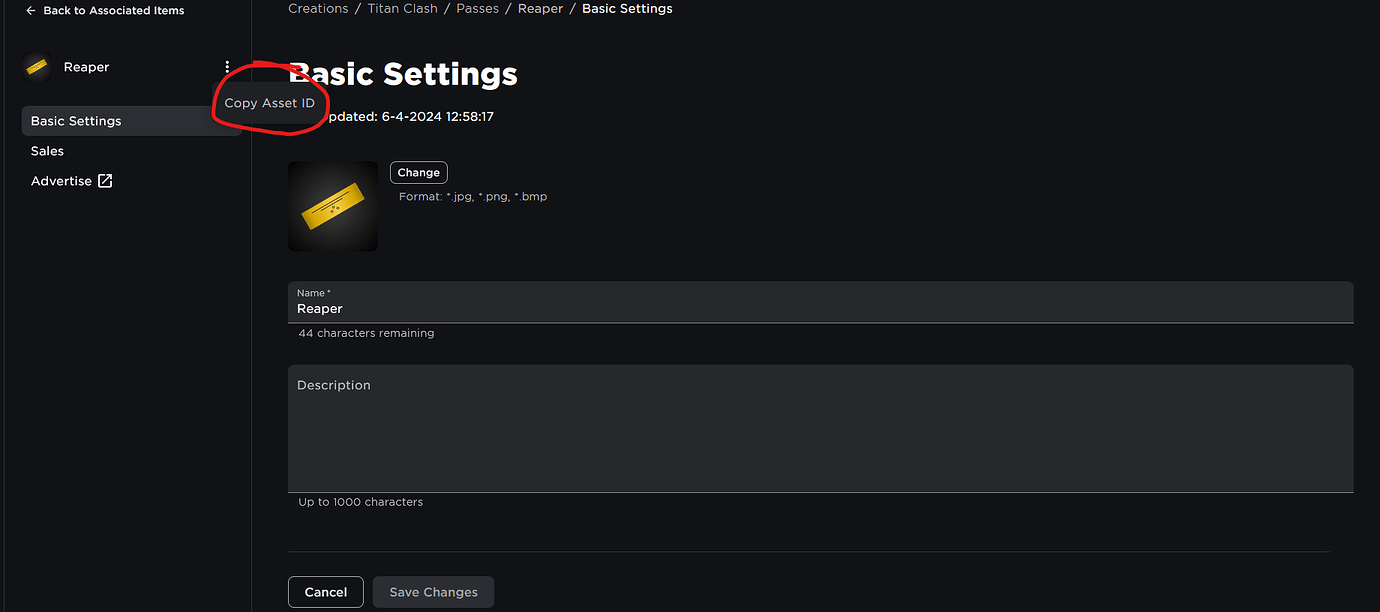
Task: Go to Passes breadcrumb link
Action: 477,9
